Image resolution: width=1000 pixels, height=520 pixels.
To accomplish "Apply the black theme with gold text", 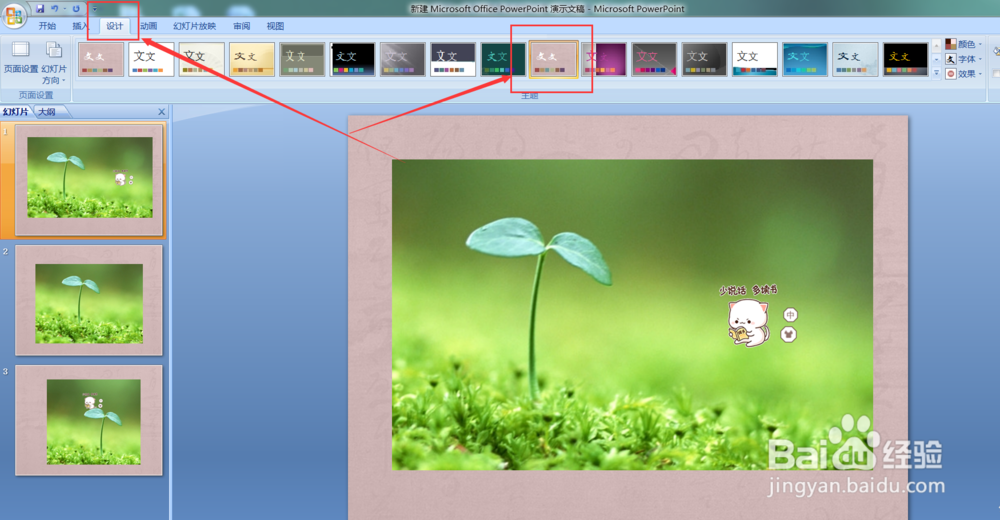I will pos(906,59).
